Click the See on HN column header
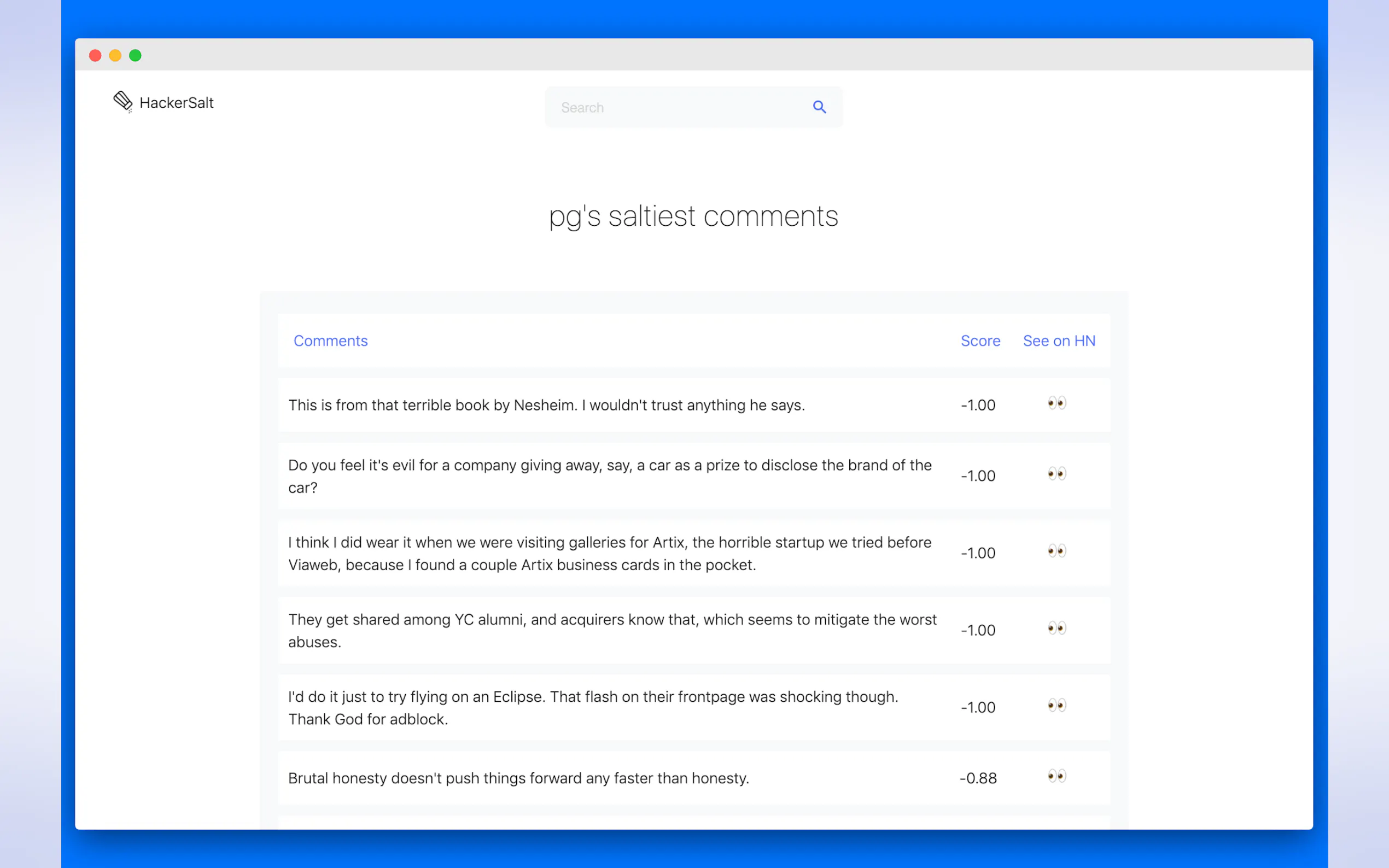 point(1058,341)
